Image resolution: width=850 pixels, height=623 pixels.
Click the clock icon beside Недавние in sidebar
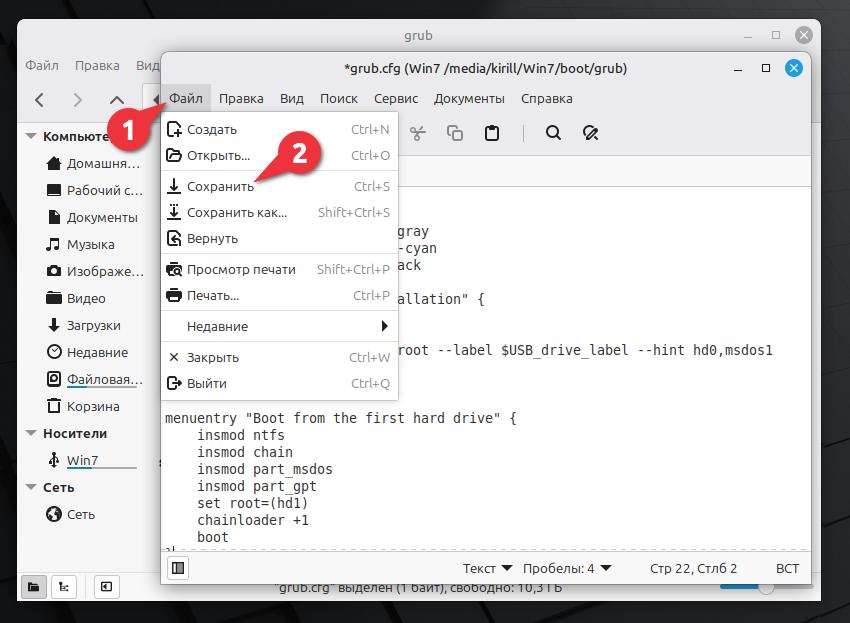pyautogui.click(x=54, y=352)
